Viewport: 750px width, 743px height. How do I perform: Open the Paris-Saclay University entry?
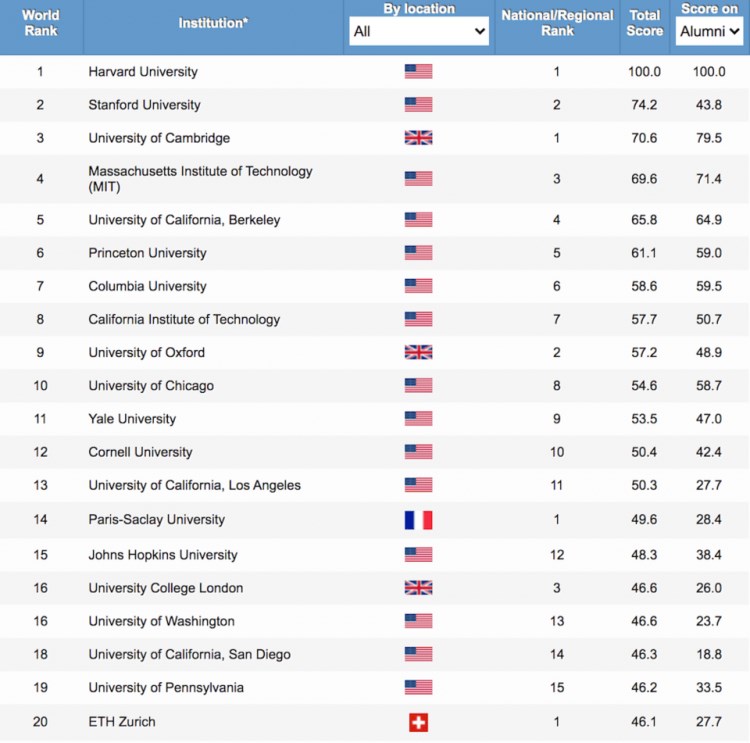(x=156, y=520)
